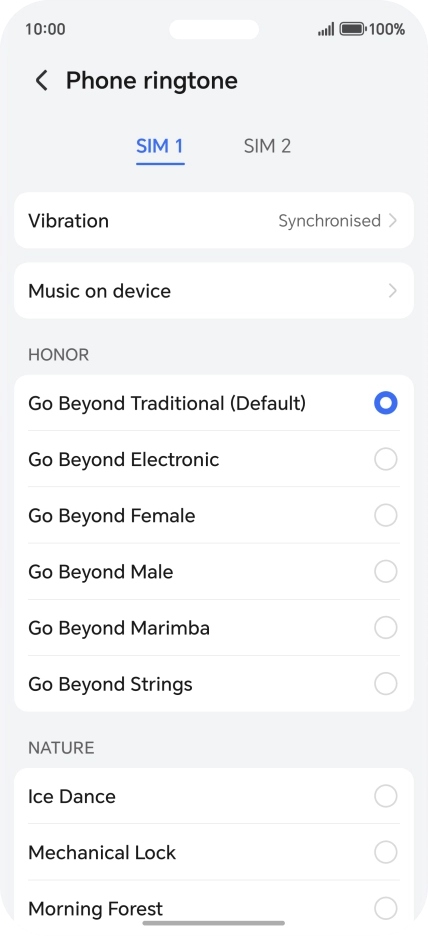Image resolution: width=428 pixels, height=936 pixels.
Task: Open Vibration settings chevron
Action: tap(392, 221)
